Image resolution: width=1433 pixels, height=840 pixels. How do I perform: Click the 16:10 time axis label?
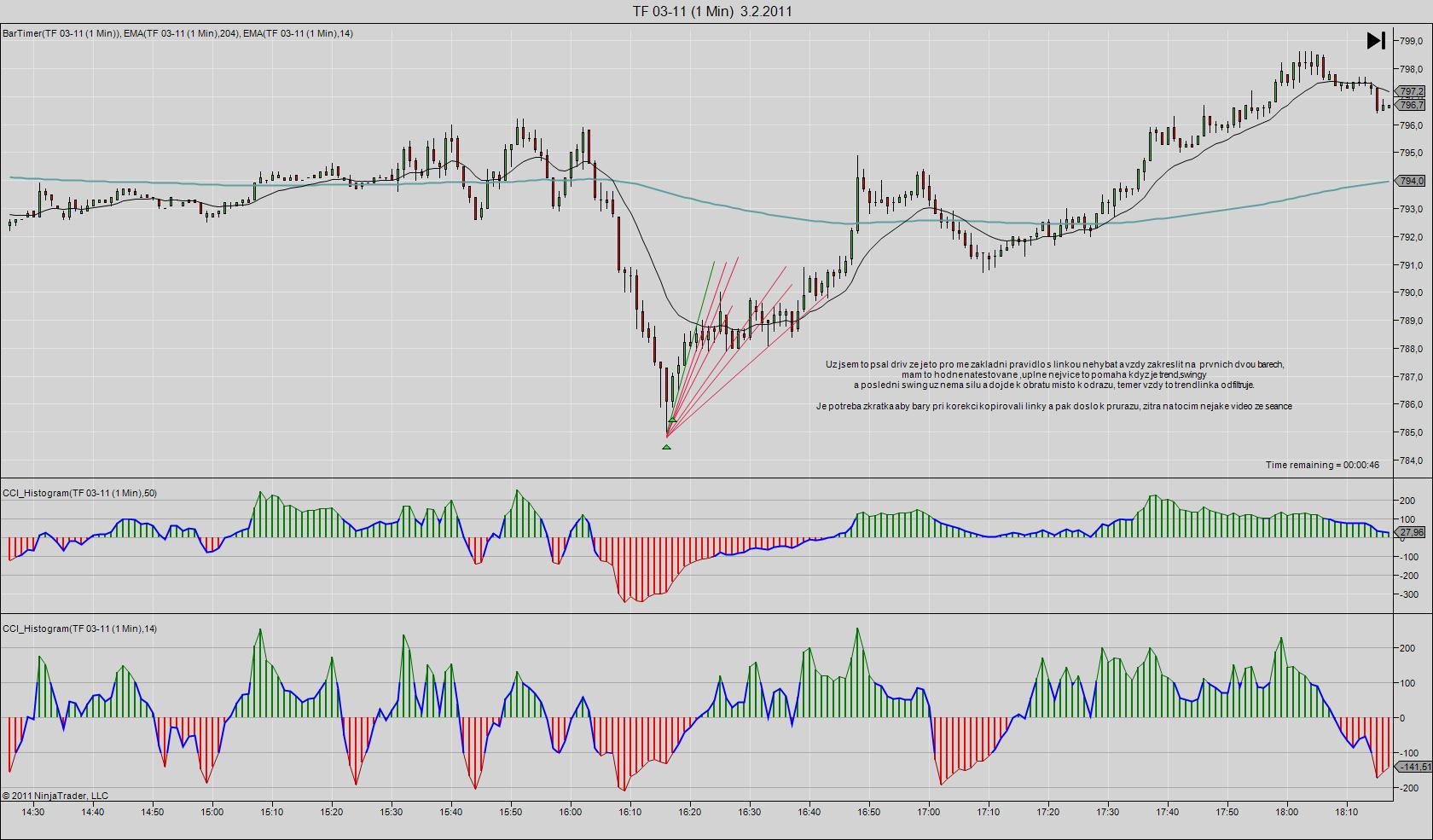(x=629, y=812)
